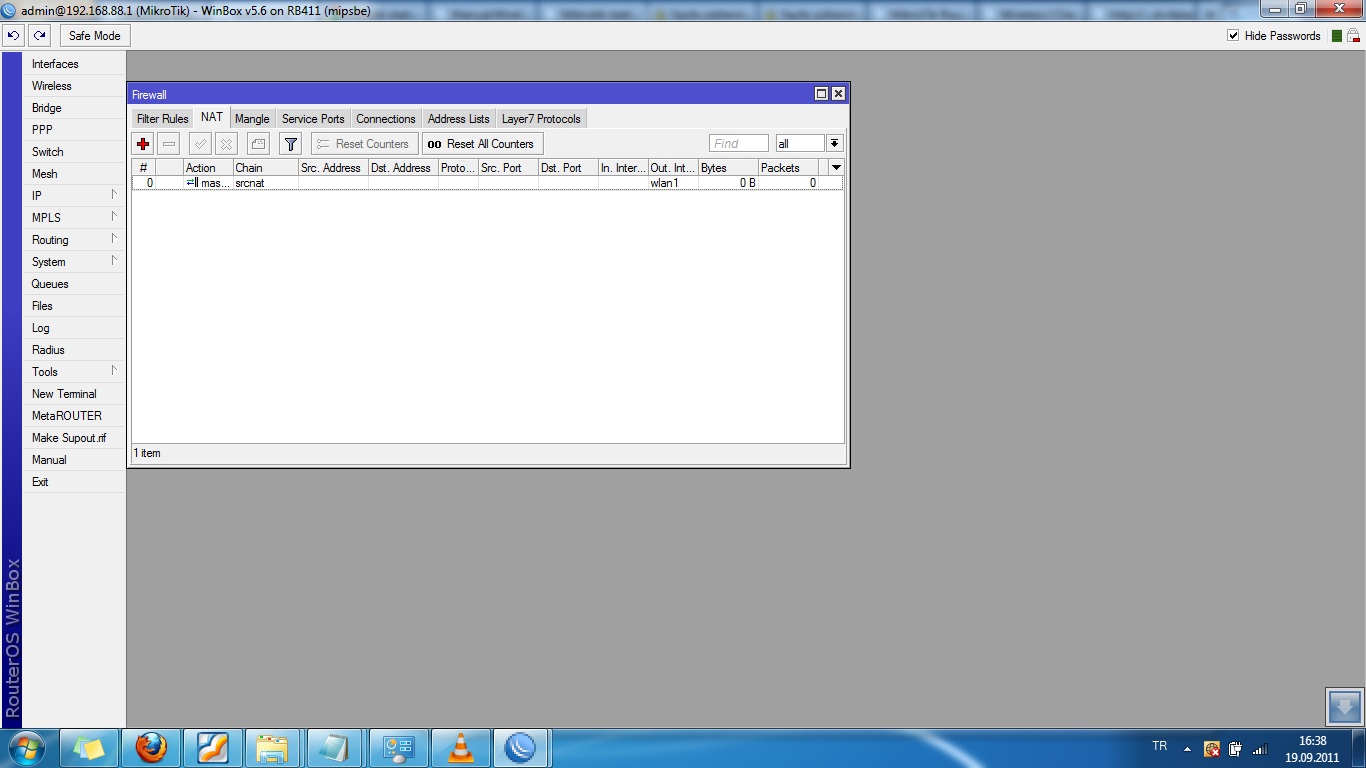The width and height of the screenshot is (1366, 768).
Task: Click the wlan1 Out. Interface cell
Action: [x=673, y=183]
